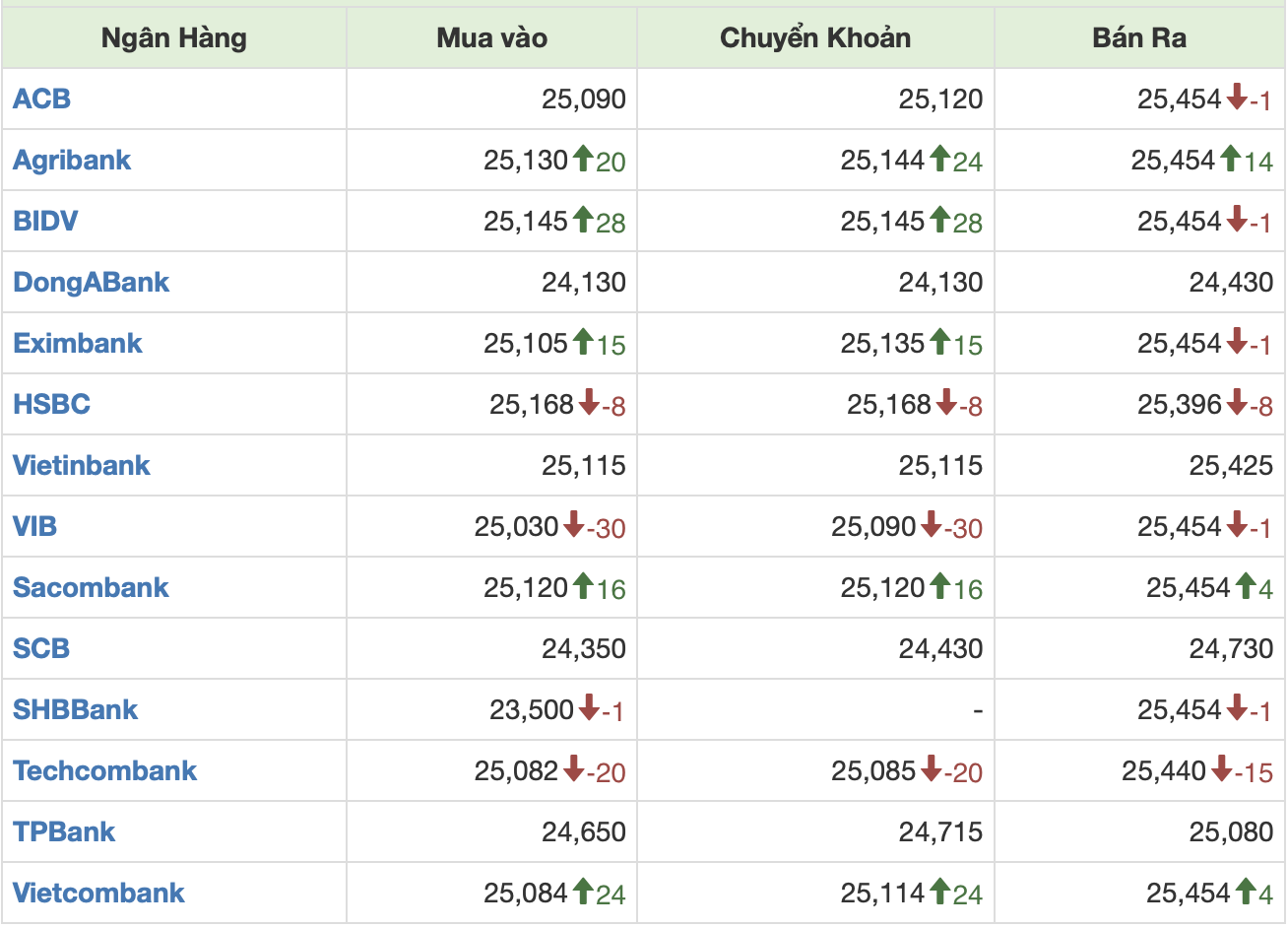Click the Vietcombank bank link
This screenshot has height=928, width=1288.
(x=98, y=893)
